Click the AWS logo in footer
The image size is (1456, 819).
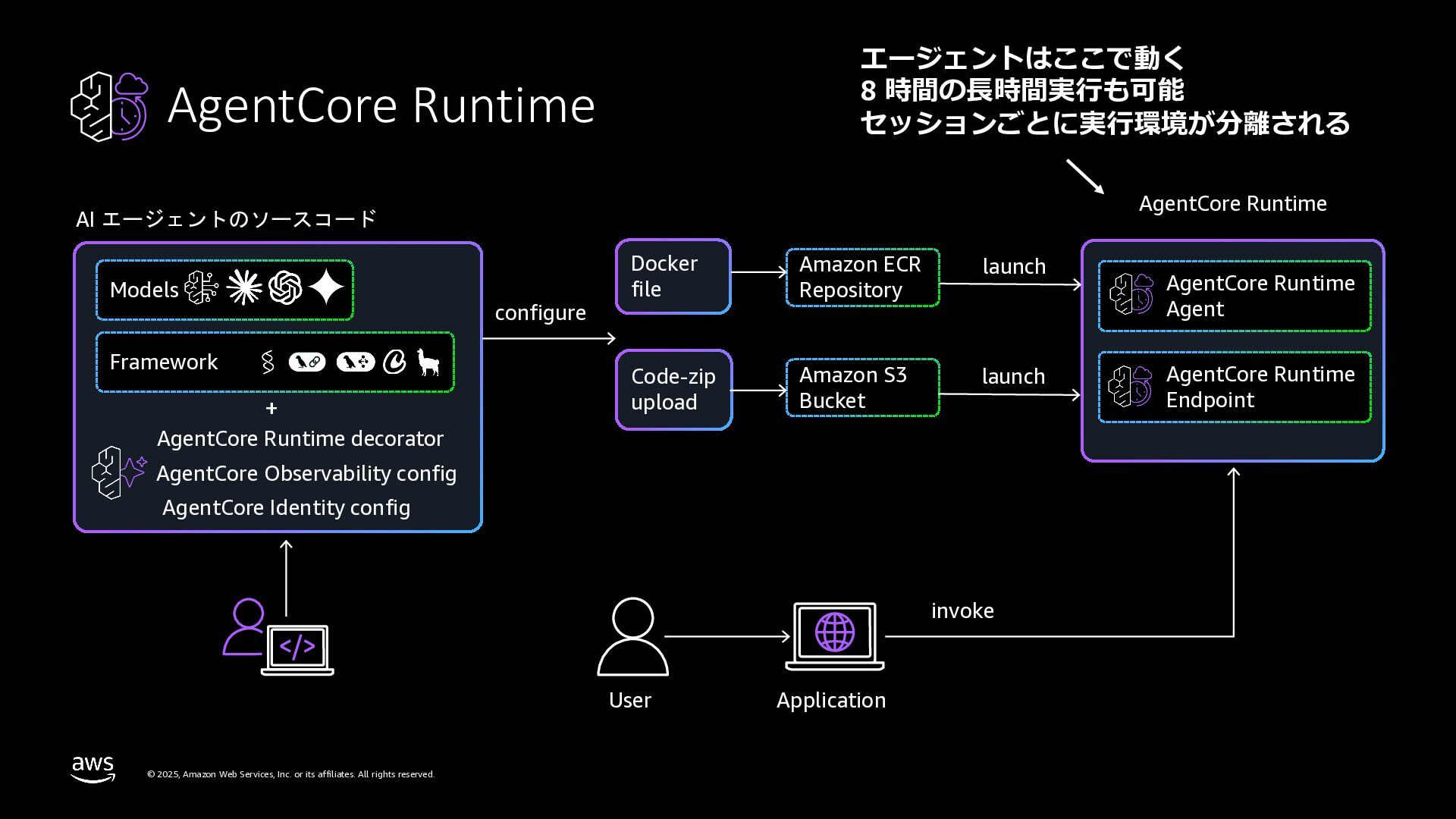tap(93, 768)
